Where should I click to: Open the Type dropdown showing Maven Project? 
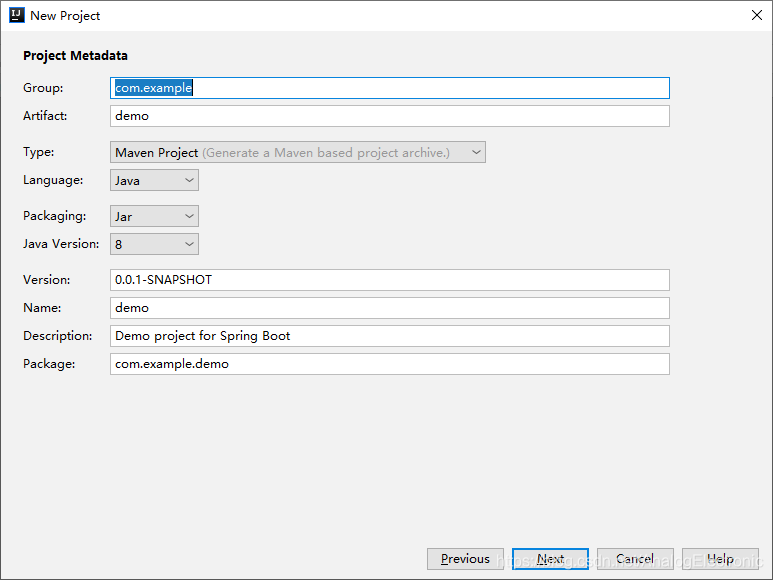[298, 152]
